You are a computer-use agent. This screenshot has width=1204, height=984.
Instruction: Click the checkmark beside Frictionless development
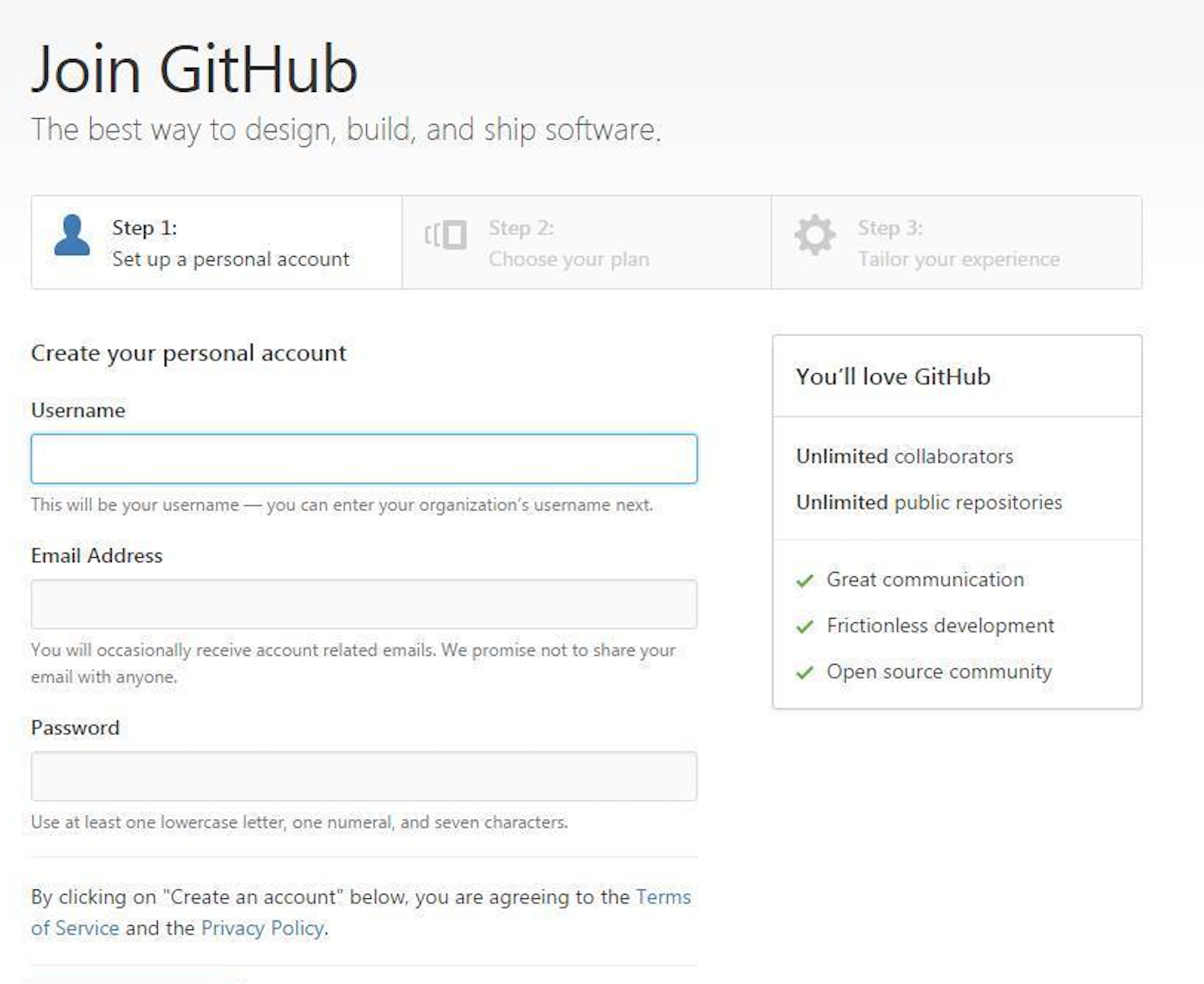[805, 625]
